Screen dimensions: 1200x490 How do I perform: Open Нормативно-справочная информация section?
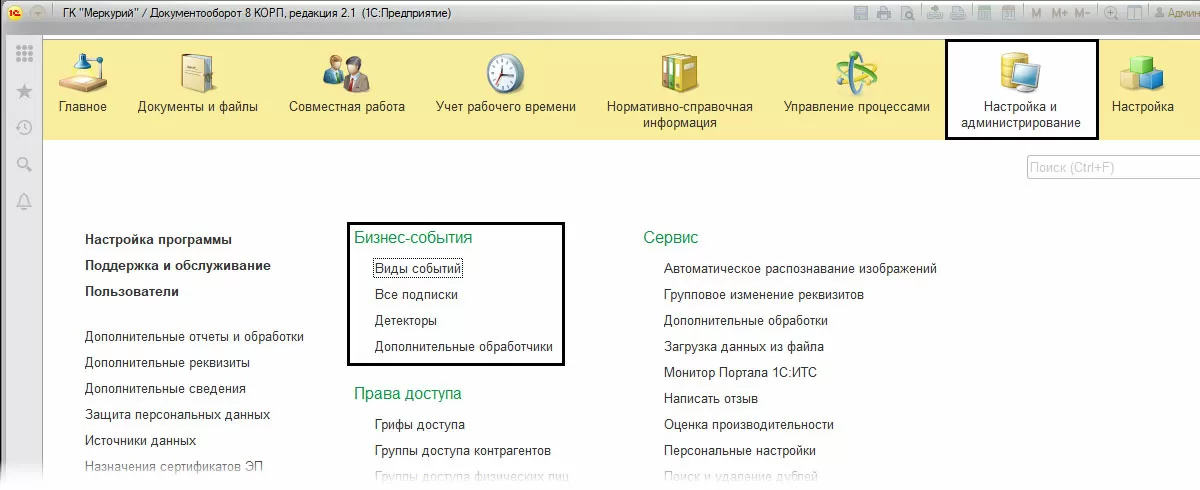[680, 91]
